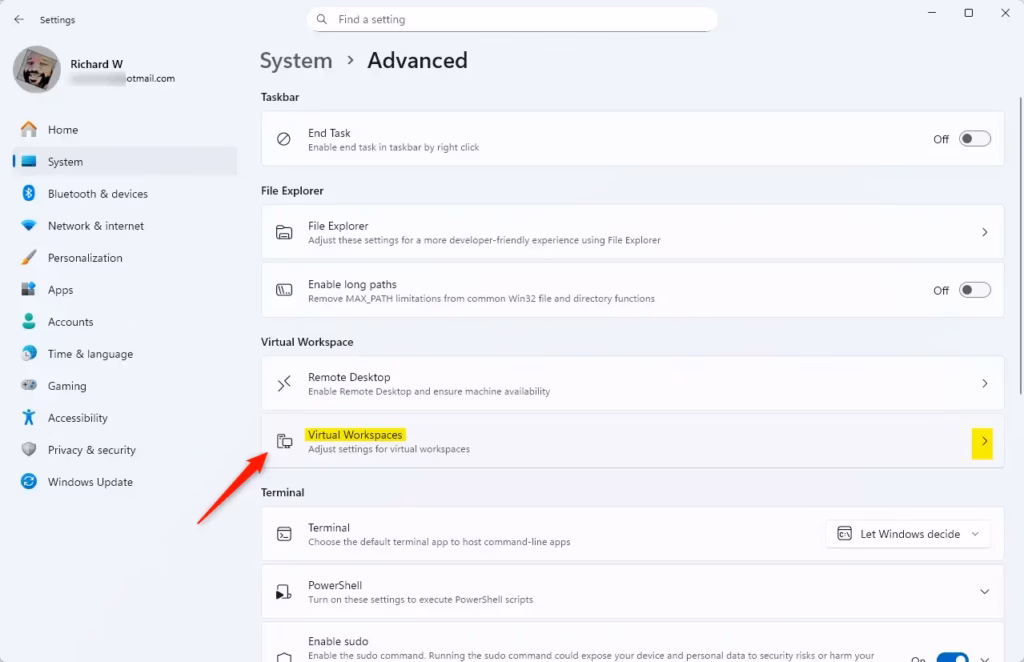1024x662 pixels.
Task: Open Remote Desktop chevron
Action: [x=984, y=384]
